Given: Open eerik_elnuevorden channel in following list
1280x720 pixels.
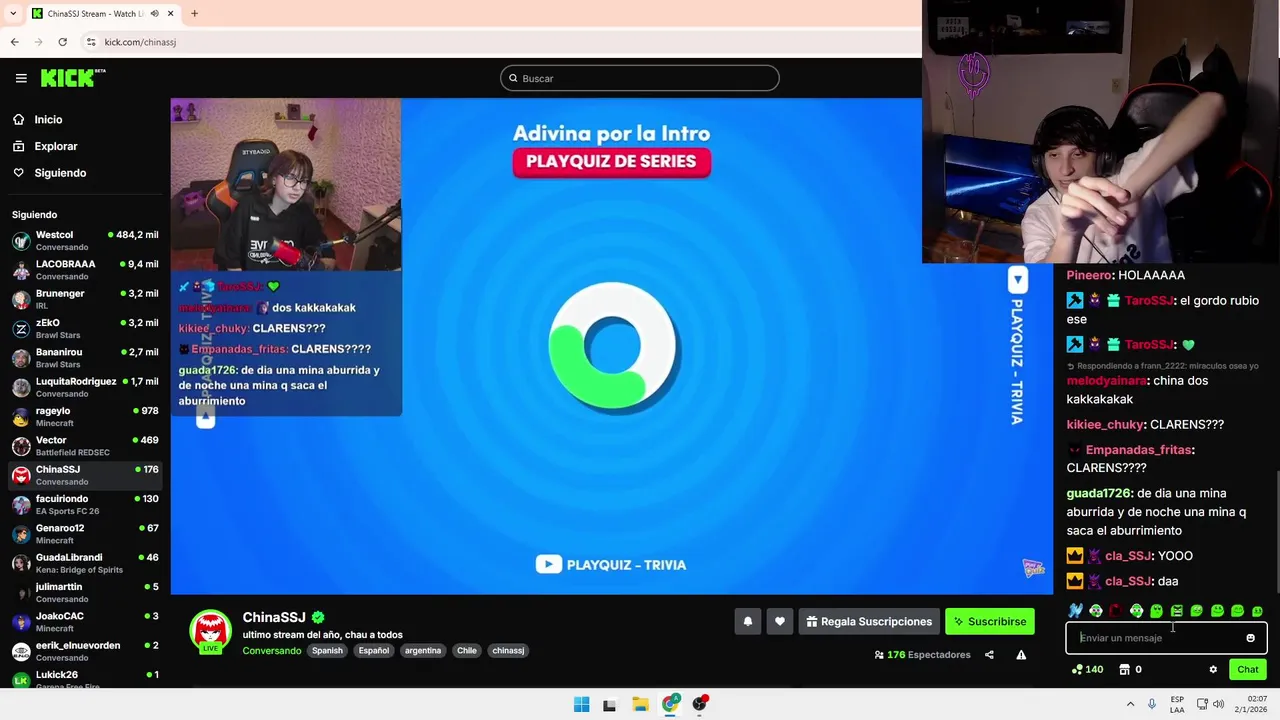Looking at the screenshot, I should tap(85, 651).
